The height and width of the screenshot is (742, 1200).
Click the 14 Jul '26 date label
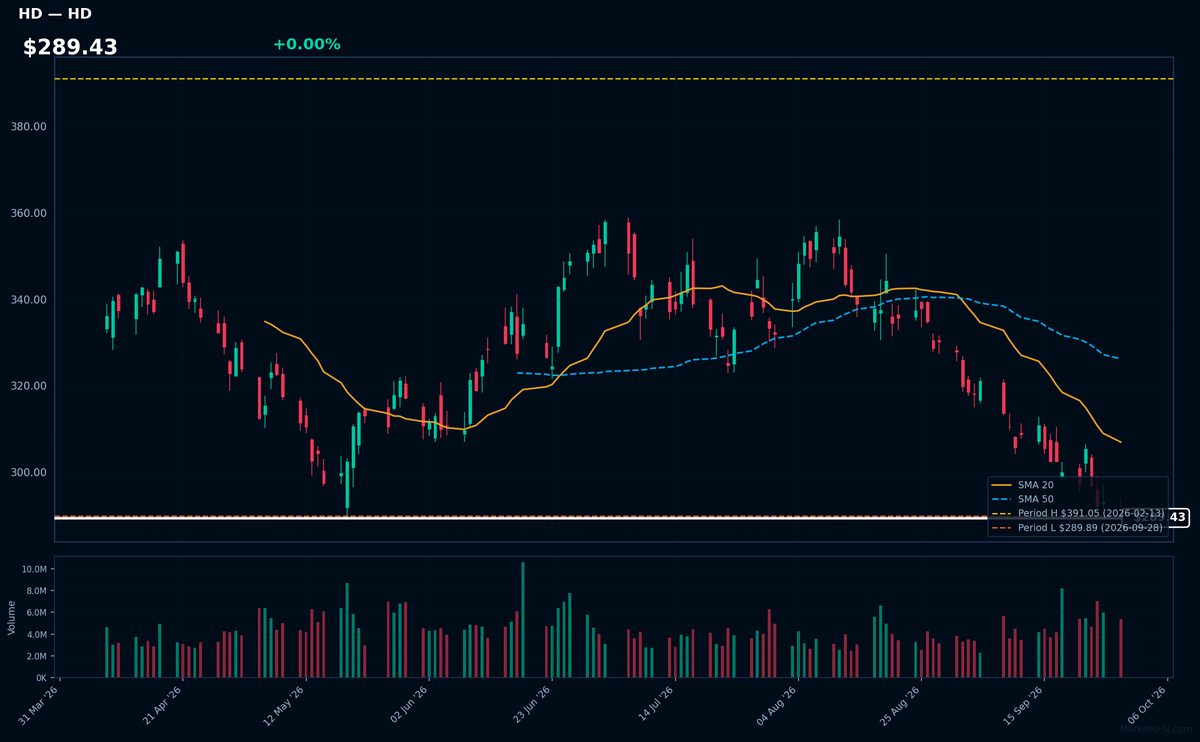click(655, 704)
